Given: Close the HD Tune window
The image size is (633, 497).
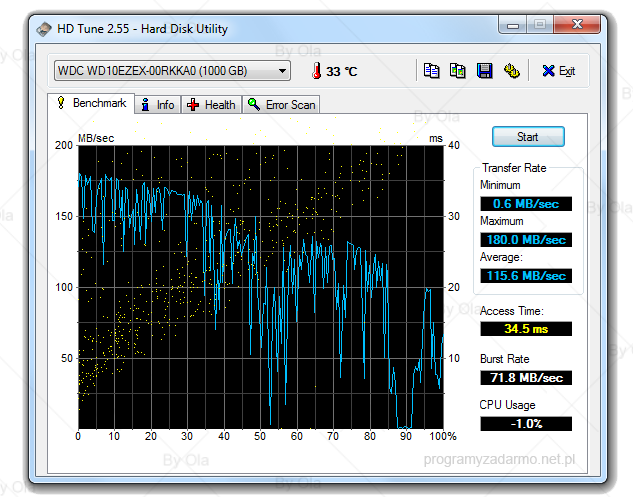Looking at the screenshot, I should 577,25.
